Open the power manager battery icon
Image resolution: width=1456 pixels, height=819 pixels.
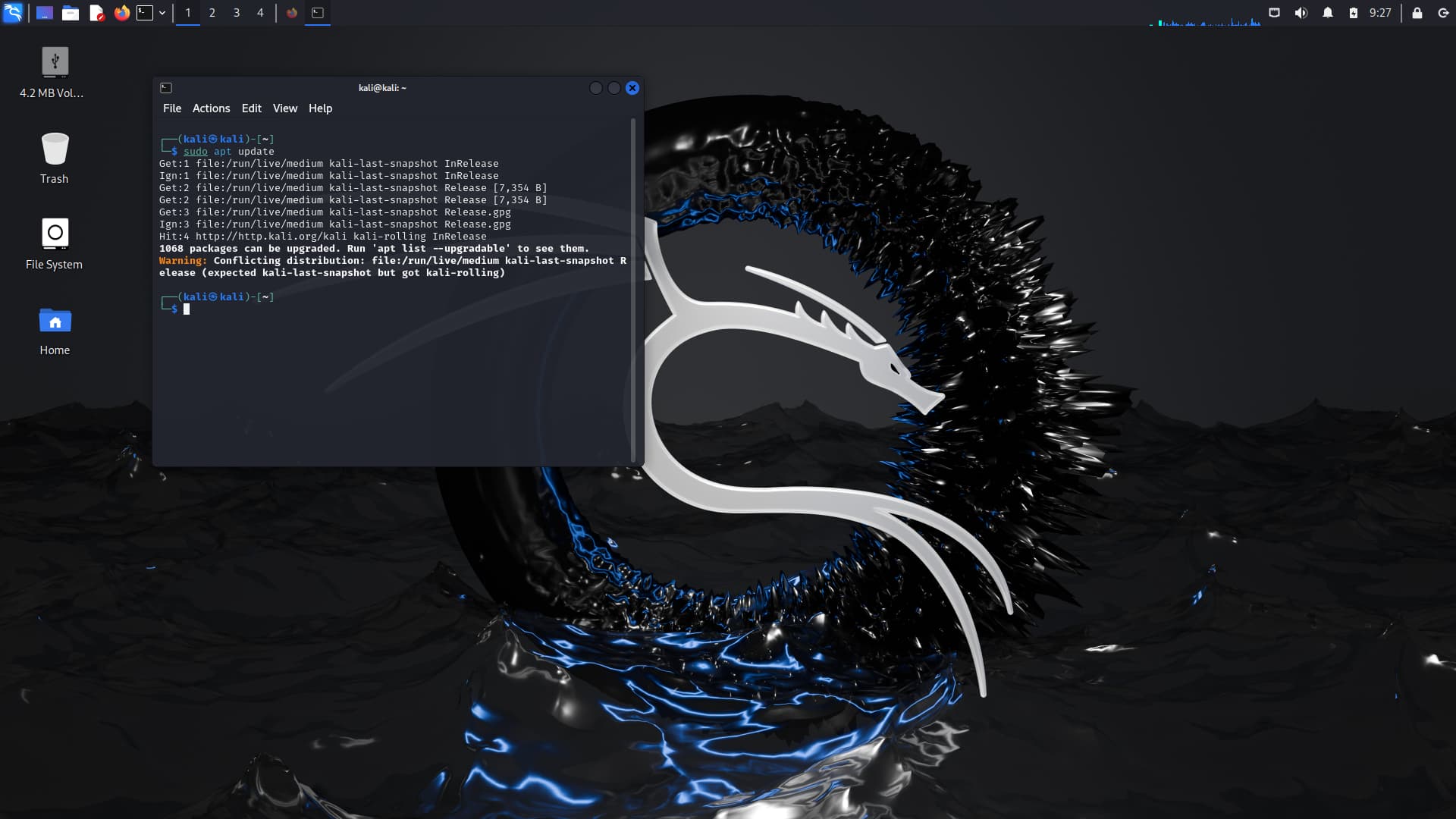(x=1354, y=13)
